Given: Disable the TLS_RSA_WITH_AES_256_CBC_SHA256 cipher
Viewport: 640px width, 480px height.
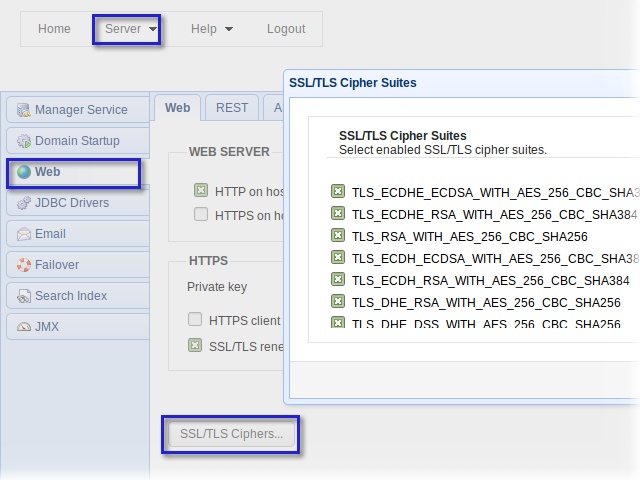Looking at the screenshot, I should (x=338, y=237).
